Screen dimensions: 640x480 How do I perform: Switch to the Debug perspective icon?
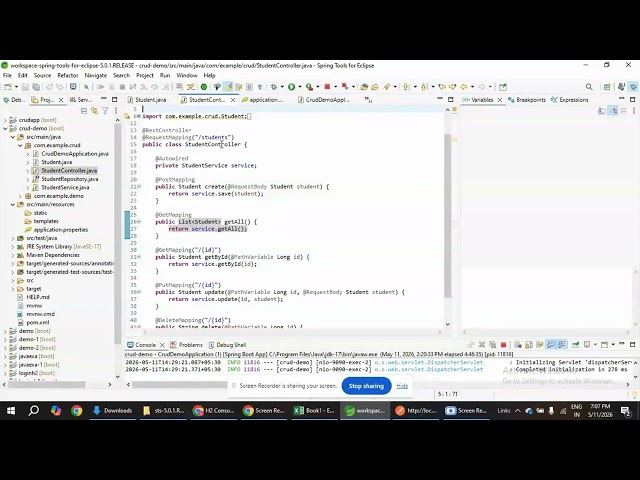click(x=633, y=87)
